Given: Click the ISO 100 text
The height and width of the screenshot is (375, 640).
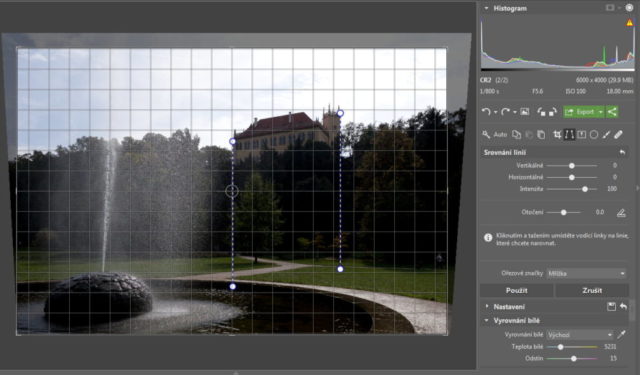Looking at the screenshot, I should 576,91.
